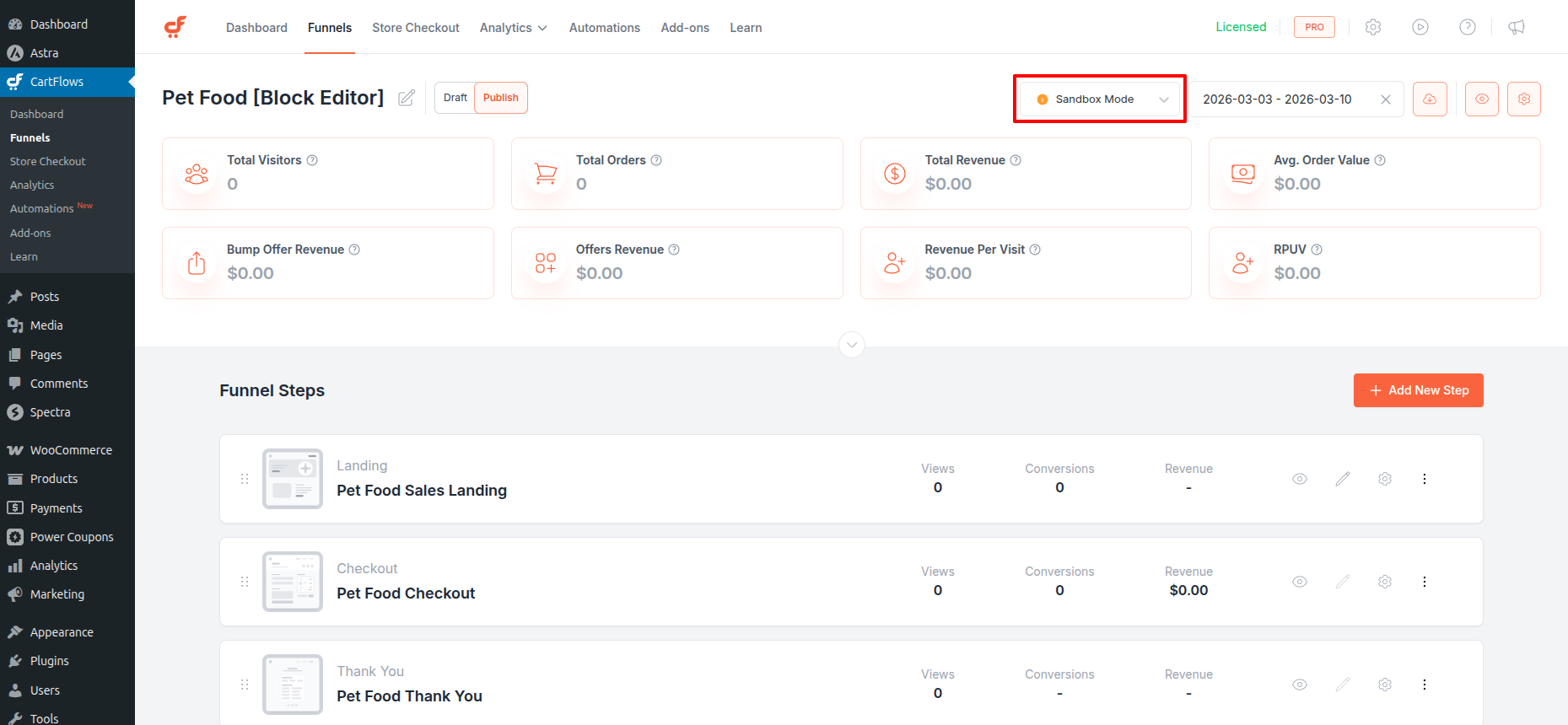
Task: Open Pet Food Sales Landing title link
Action: (x=422, y=491)
